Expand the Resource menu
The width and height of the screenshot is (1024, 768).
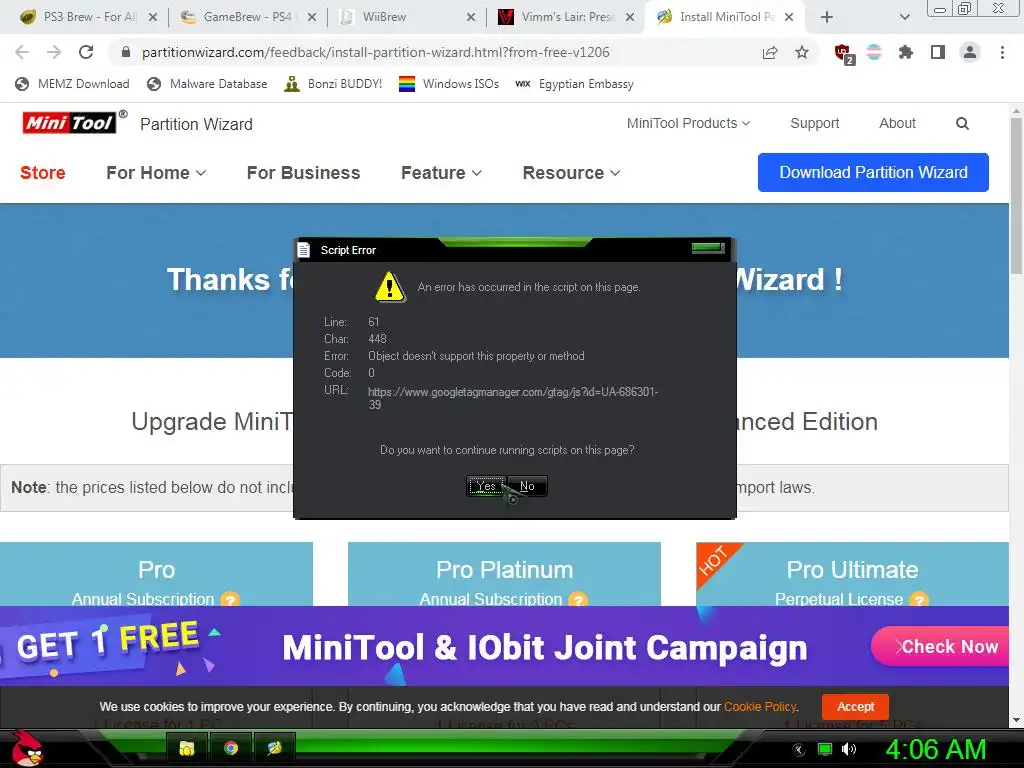coord(571,172)
